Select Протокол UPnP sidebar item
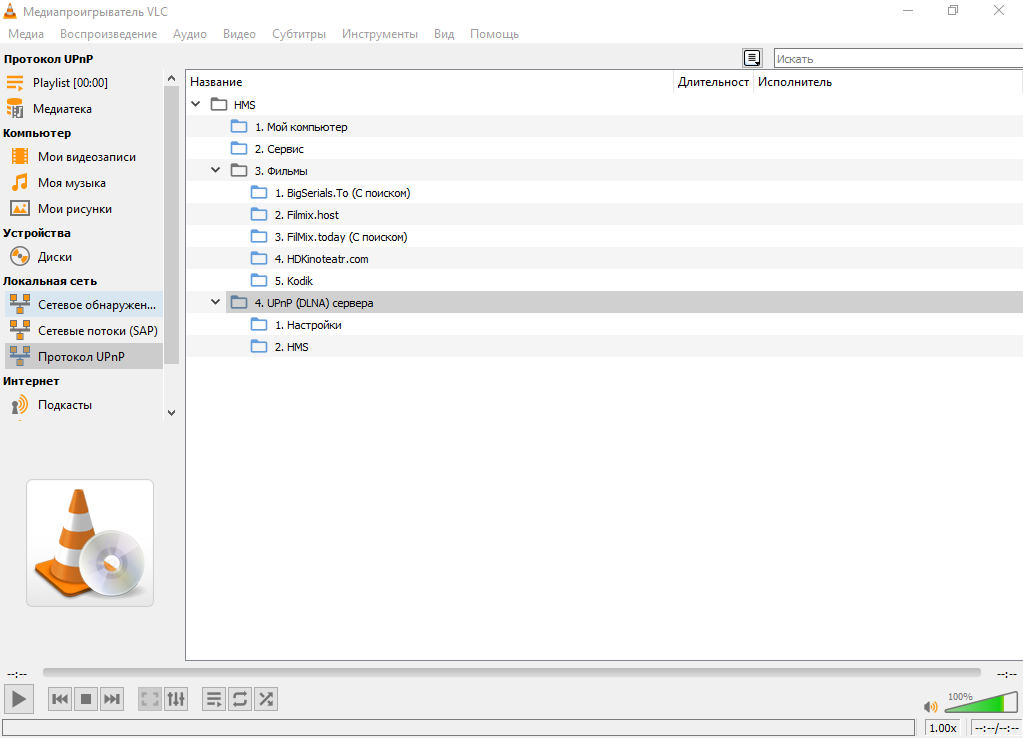This screenshot has width=1023, height=738. click(x=84, y=357)
